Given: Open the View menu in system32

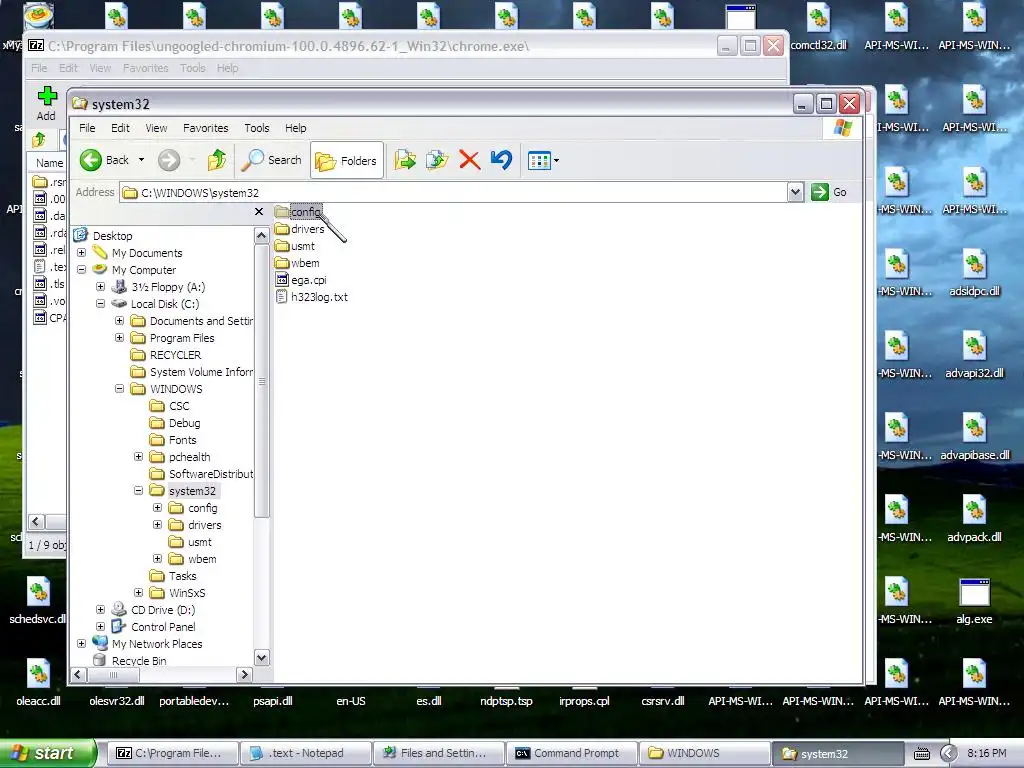Looking at the screenshot, I should tap(156, 128).
